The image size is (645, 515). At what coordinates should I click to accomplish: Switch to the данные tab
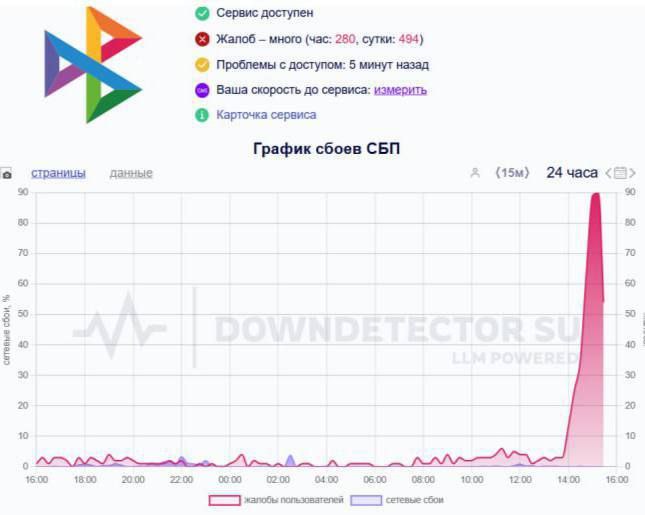(x=131, y=173)
